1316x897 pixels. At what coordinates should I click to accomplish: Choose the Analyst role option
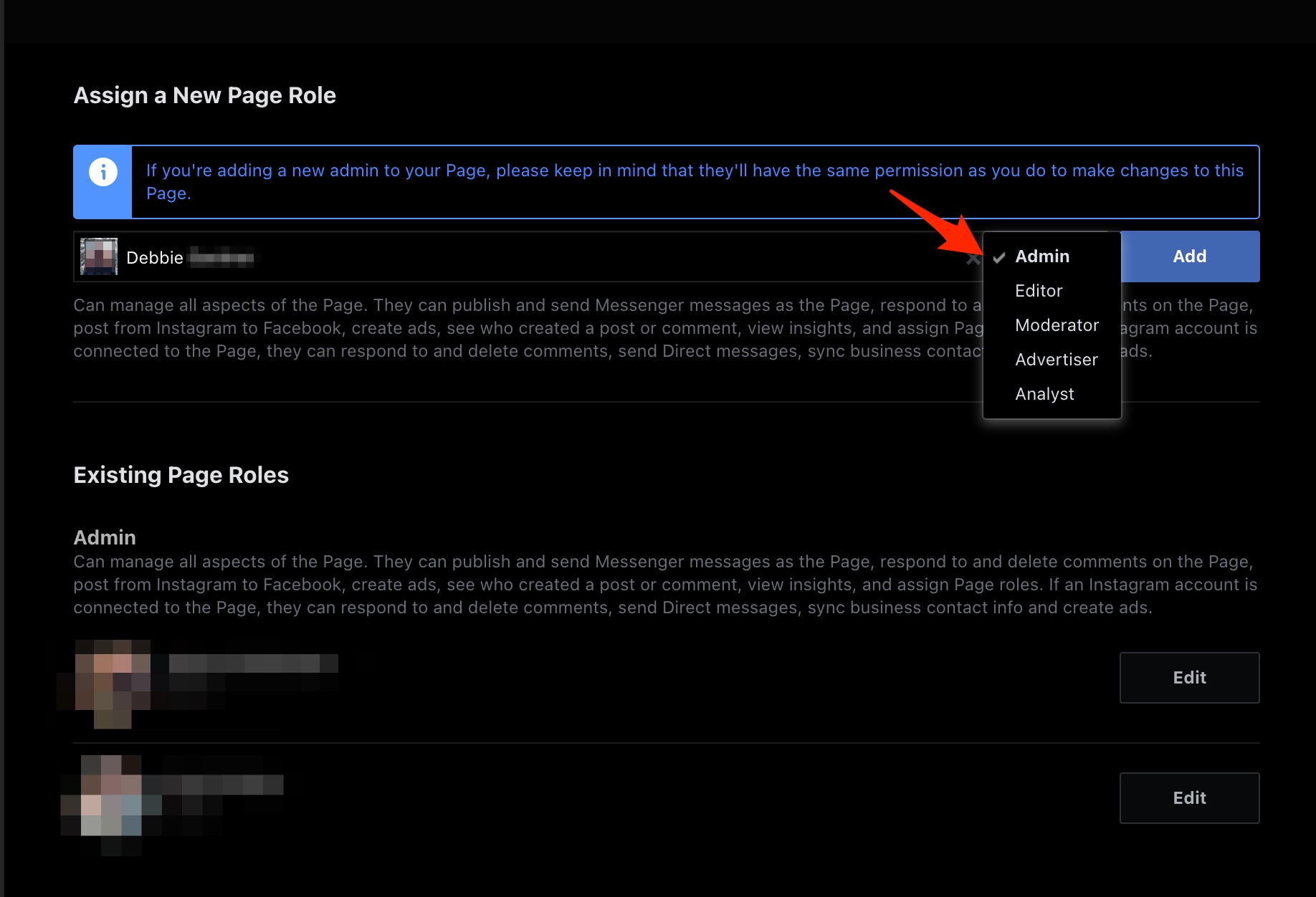(1044, 394)
